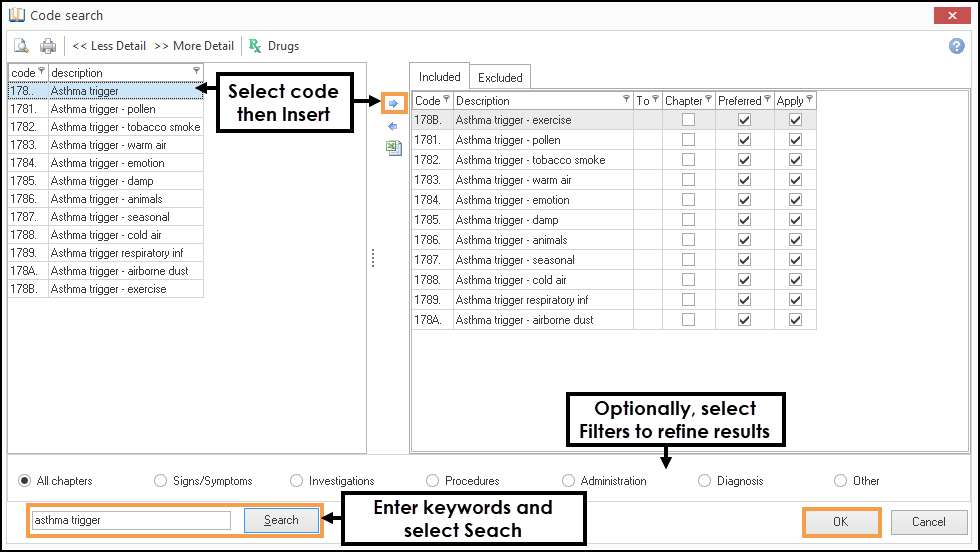Screen dimensions: 980x552
Task: Click the blue remove left arrow
Action: tap(393, 126)
